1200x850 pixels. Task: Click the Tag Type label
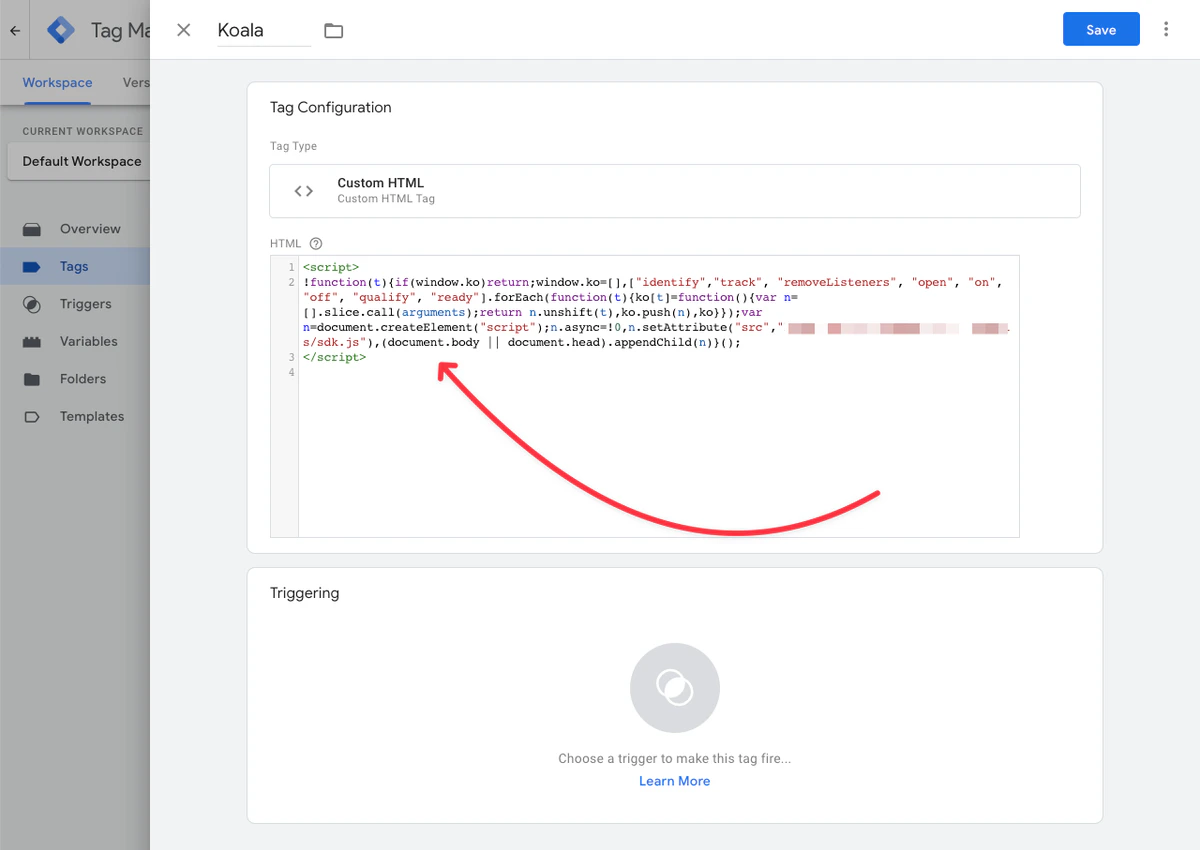(x=293, y=146)
